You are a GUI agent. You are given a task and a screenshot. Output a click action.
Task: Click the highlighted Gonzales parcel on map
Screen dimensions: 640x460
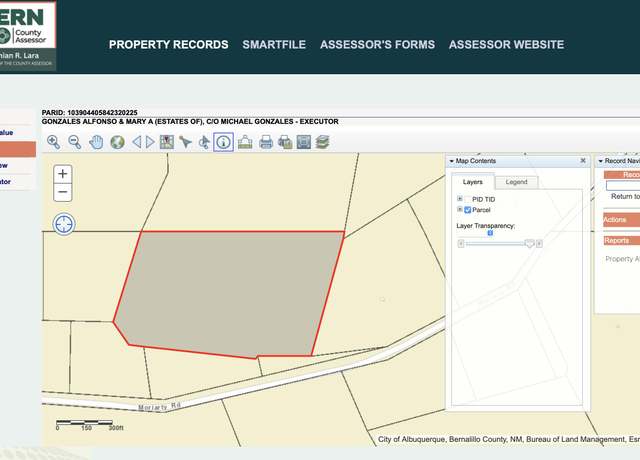click(x=229, y=292)
